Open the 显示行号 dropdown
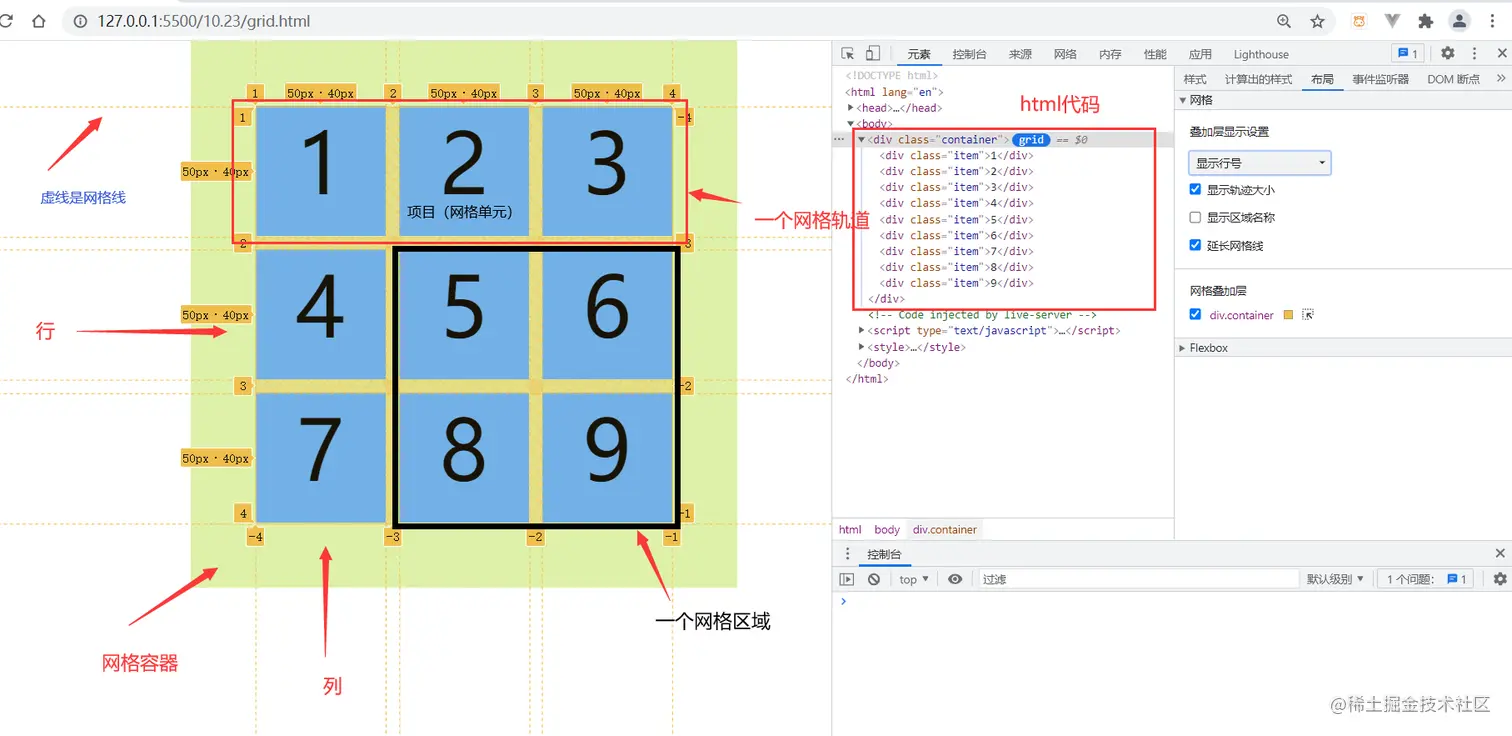 pyautogui.click(x=1260, y=163)
